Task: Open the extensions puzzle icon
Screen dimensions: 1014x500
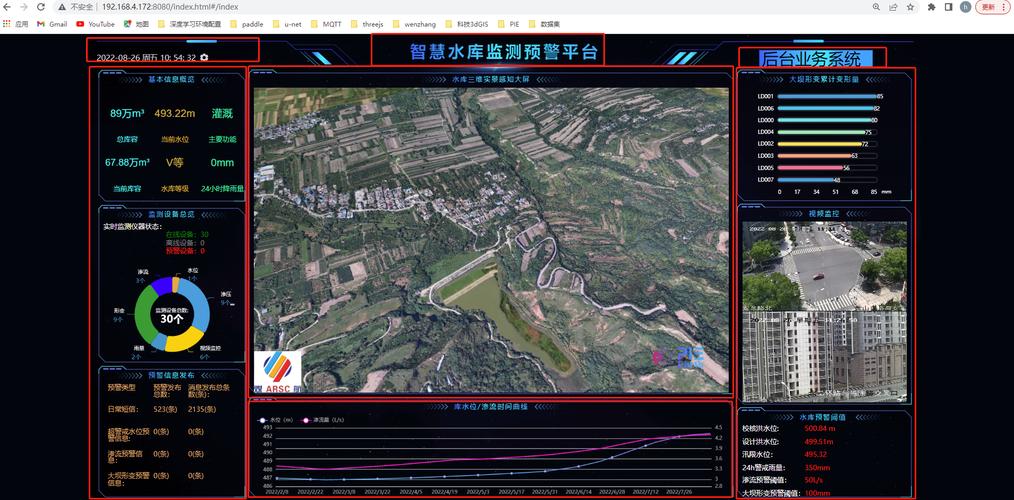Action: click(x=931, y=6)
